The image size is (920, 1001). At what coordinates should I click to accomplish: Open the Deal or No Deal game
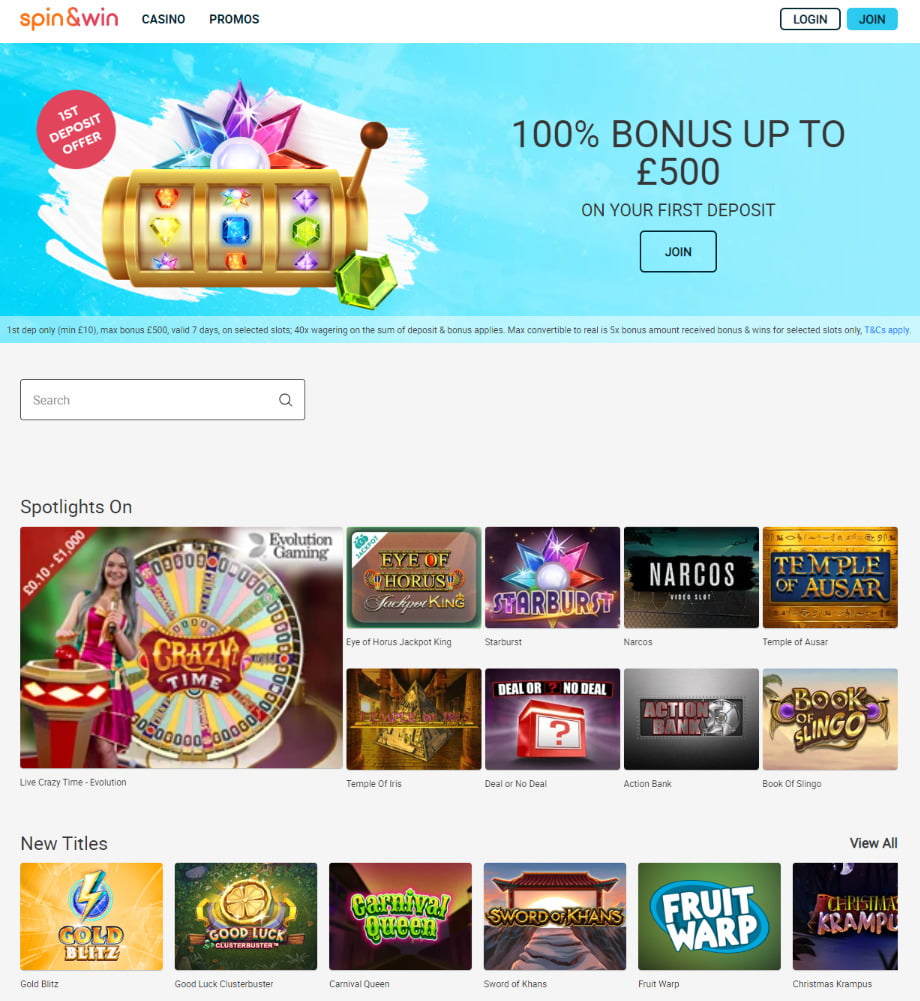(x=552, y=719)
